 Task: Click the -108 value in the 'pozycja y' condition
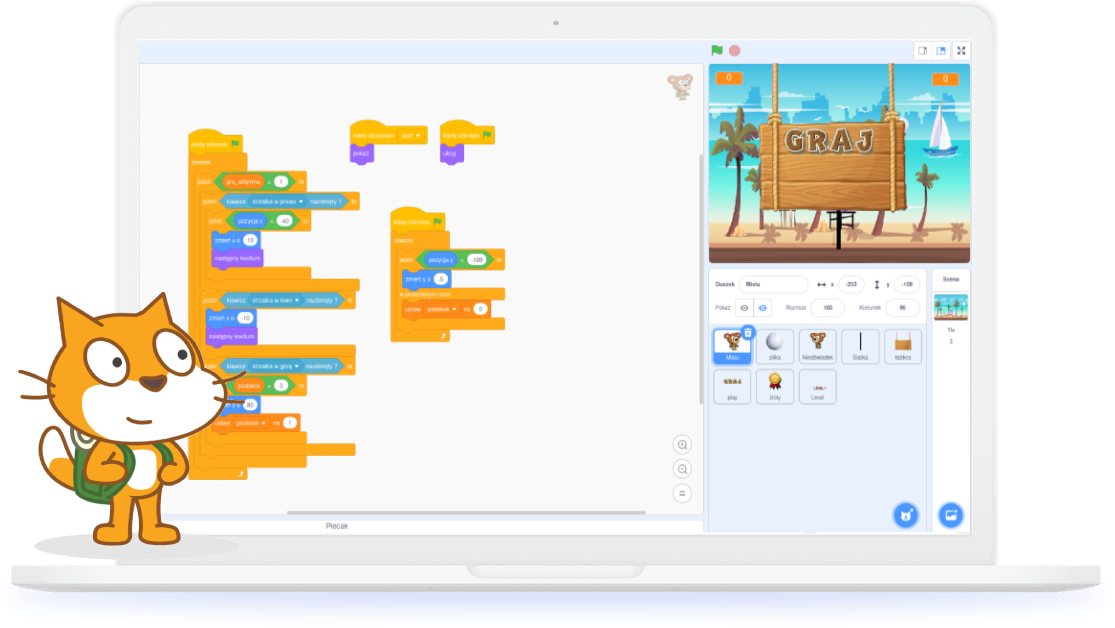(476, 260)
